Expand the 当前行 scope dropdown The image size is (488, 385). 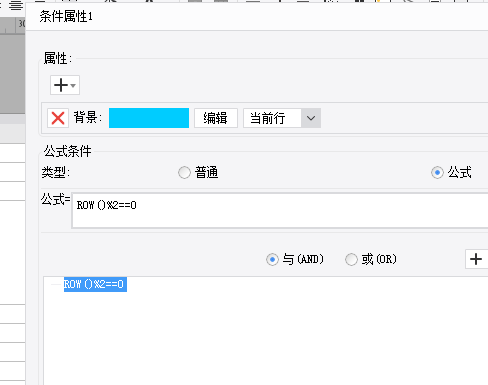(x=311, y=118)
